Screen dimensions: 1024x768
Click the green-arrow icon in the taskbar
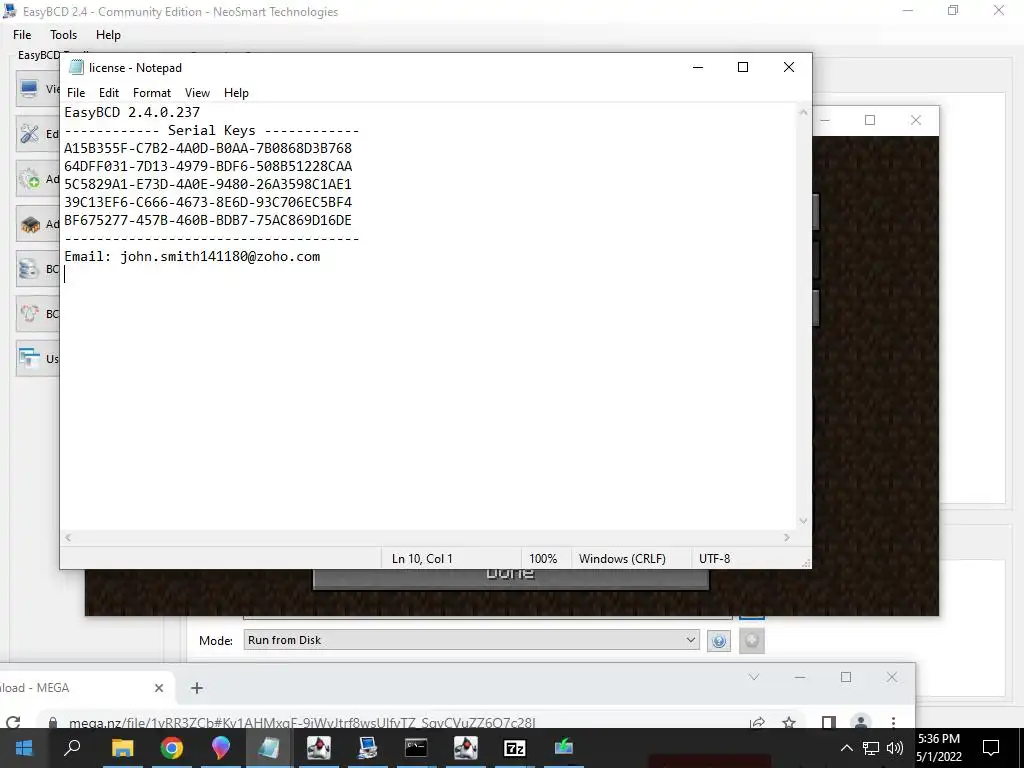564,748
